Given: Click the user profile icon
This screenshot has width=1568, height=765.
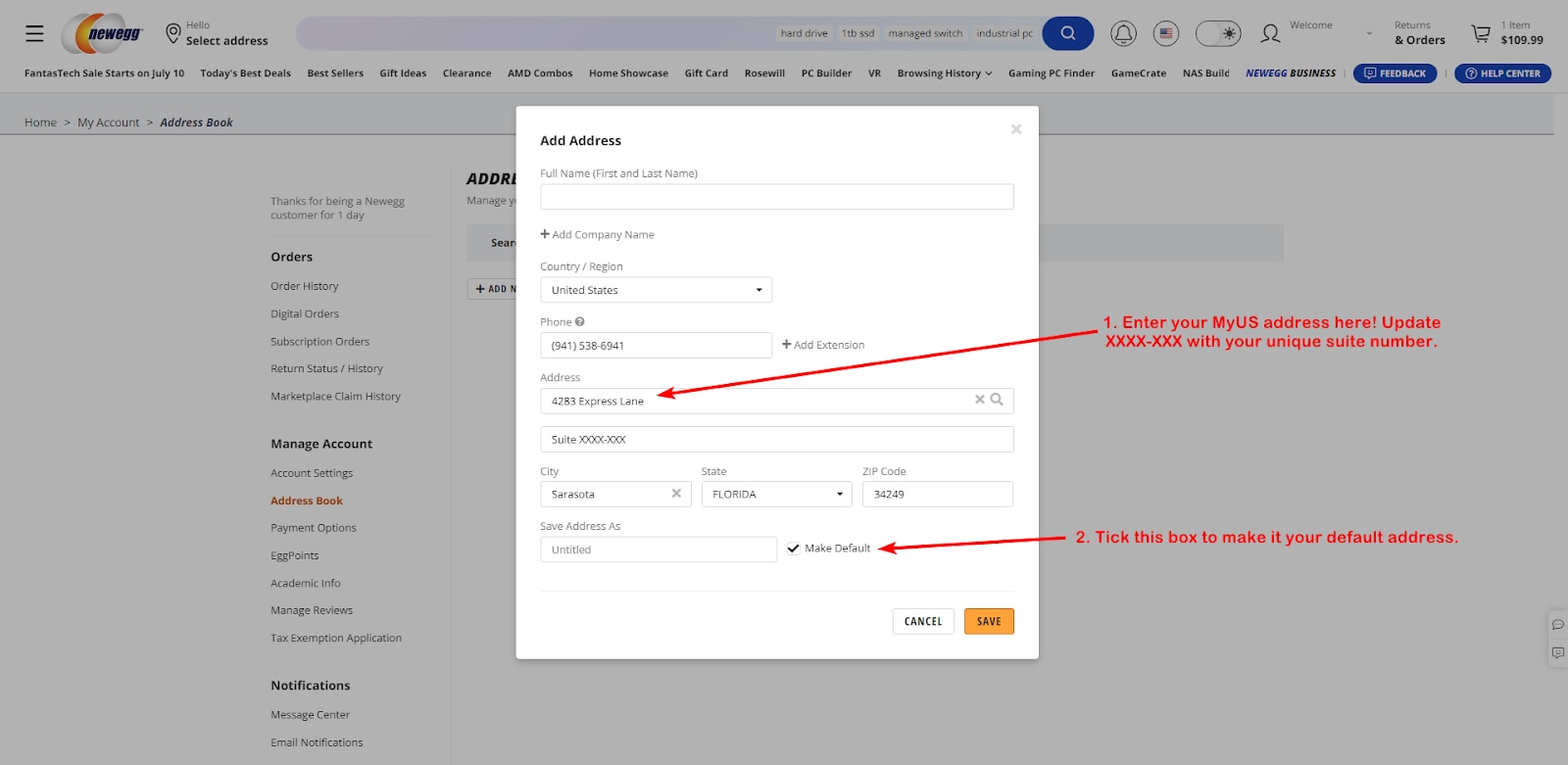Looking at the screenshot, I should click(x=1270, y=33).
